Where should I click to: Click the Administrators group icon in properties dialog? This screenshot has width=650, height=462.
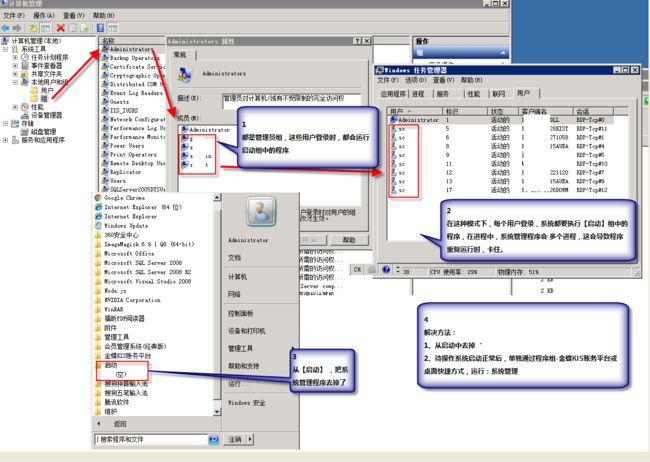(184, 75)
